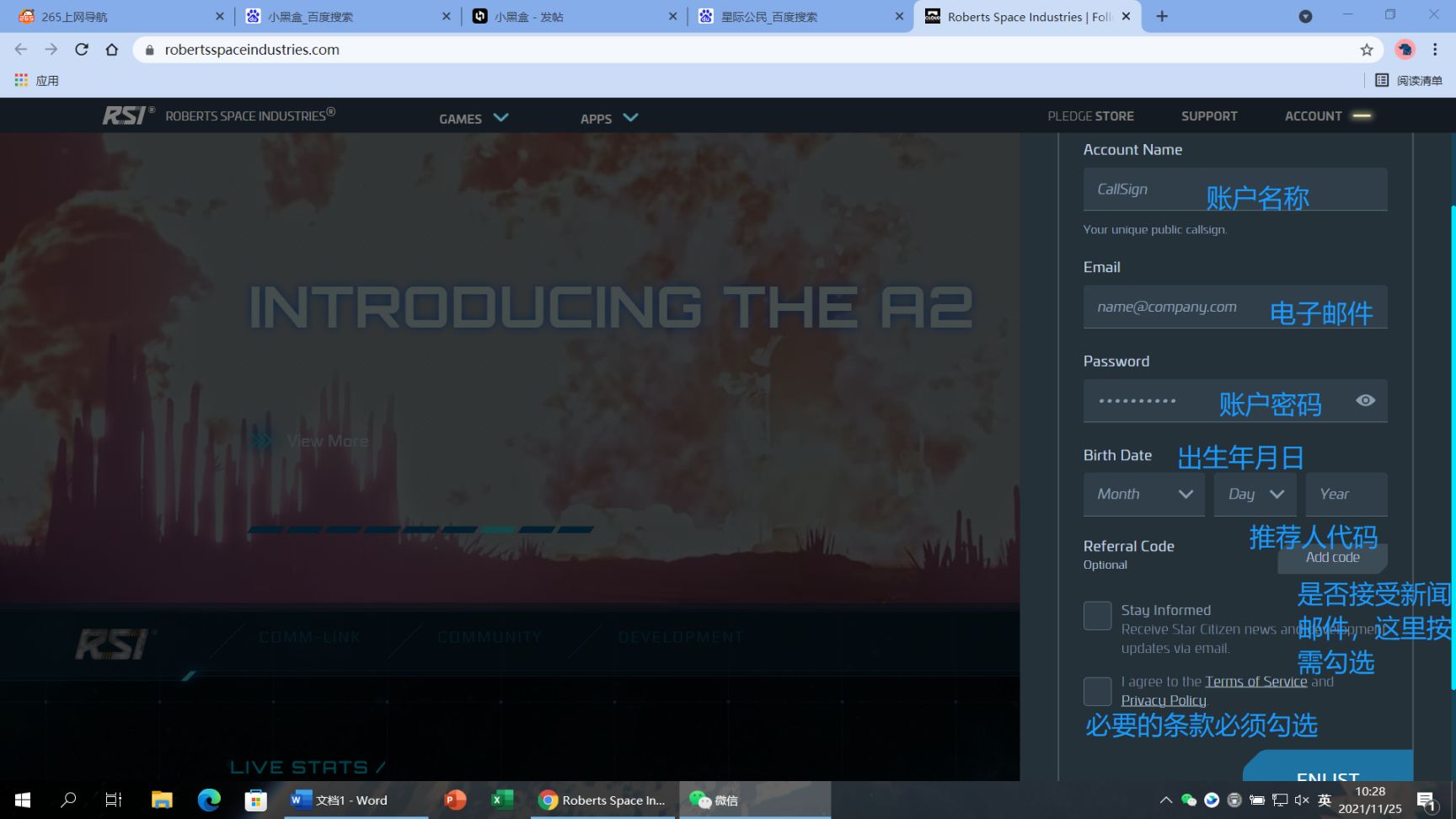Image resolution: width=1456 pixels, height=819 pixels.
Task: Close the Roberts Space Industries tab
Action: click(1126, 16)
